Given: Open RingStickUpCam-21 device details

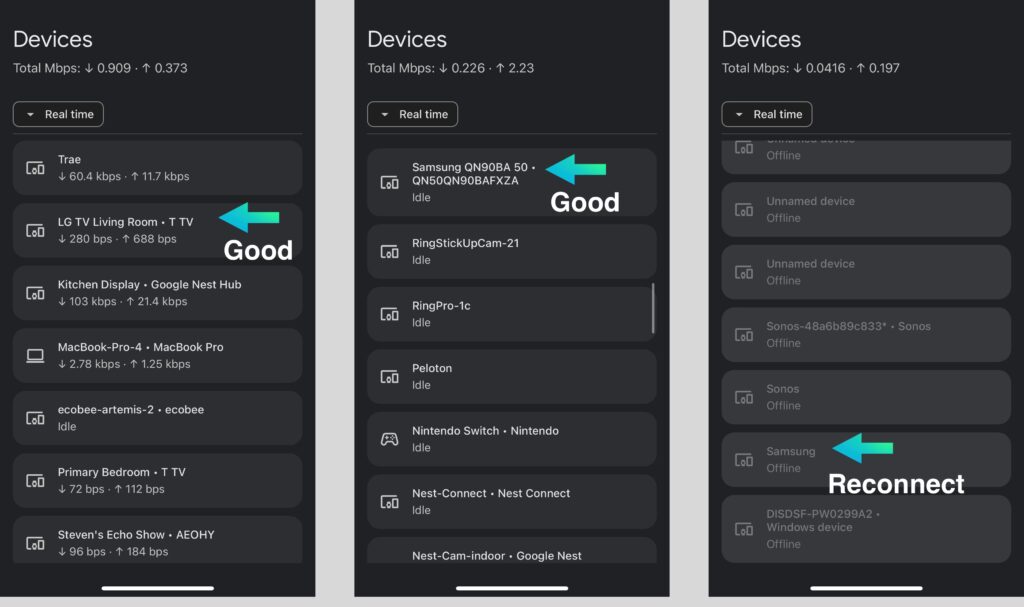Looking at the screenshot, I should click(x=510, y=251).
